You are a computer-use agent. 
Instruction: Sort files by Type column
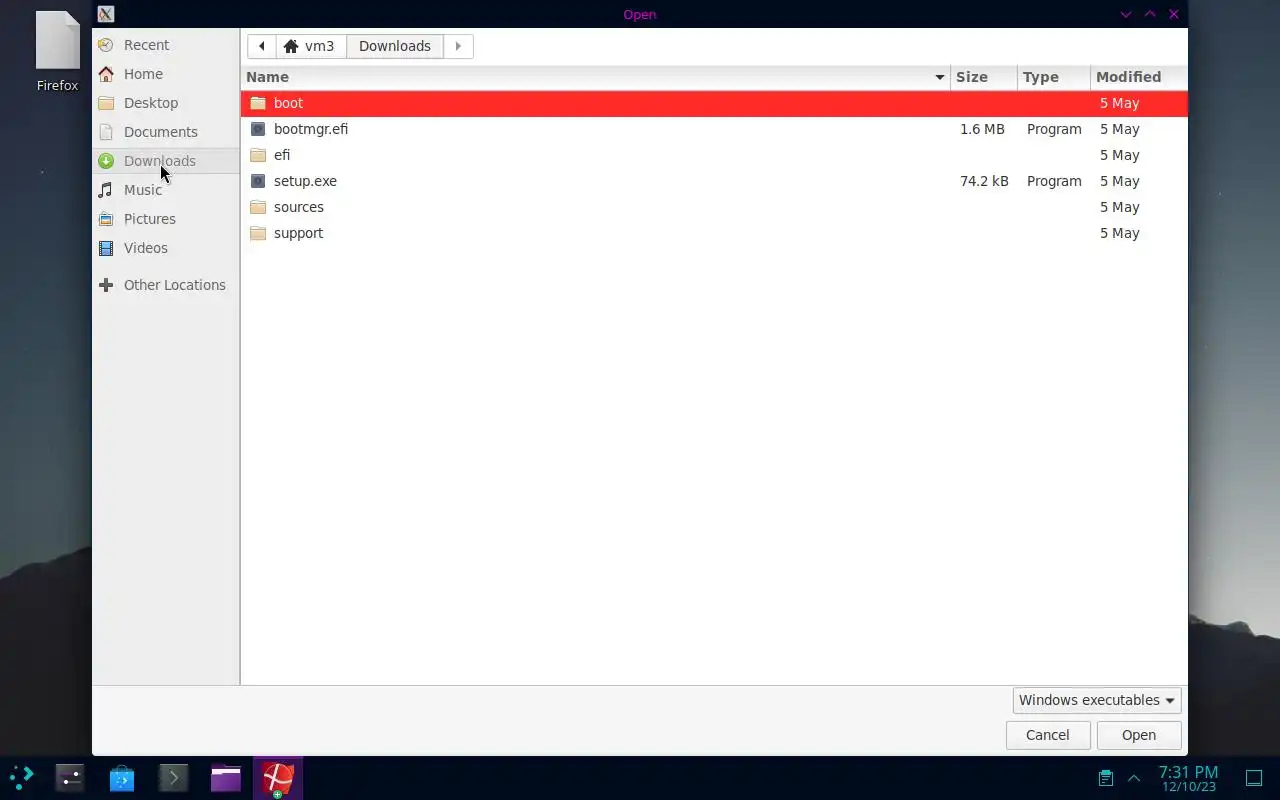[1054, 77]
